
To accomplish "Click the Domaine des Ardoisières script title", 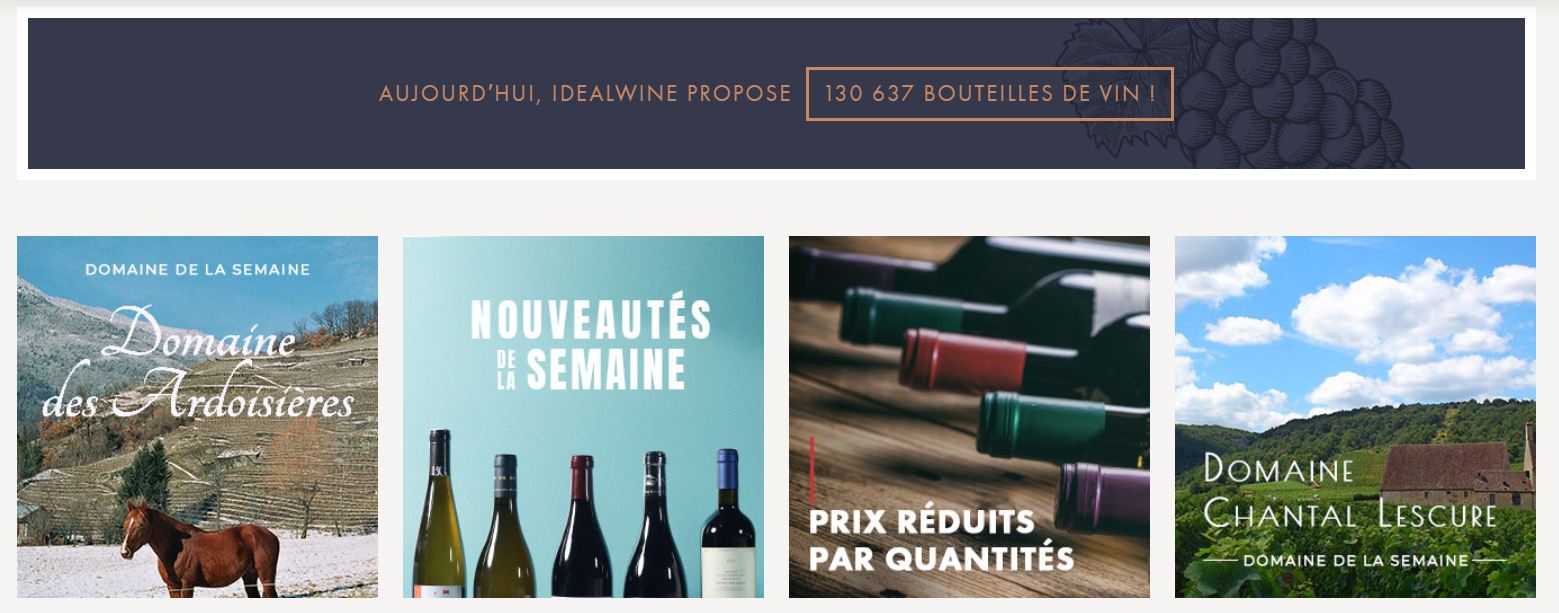I will 200,364.
